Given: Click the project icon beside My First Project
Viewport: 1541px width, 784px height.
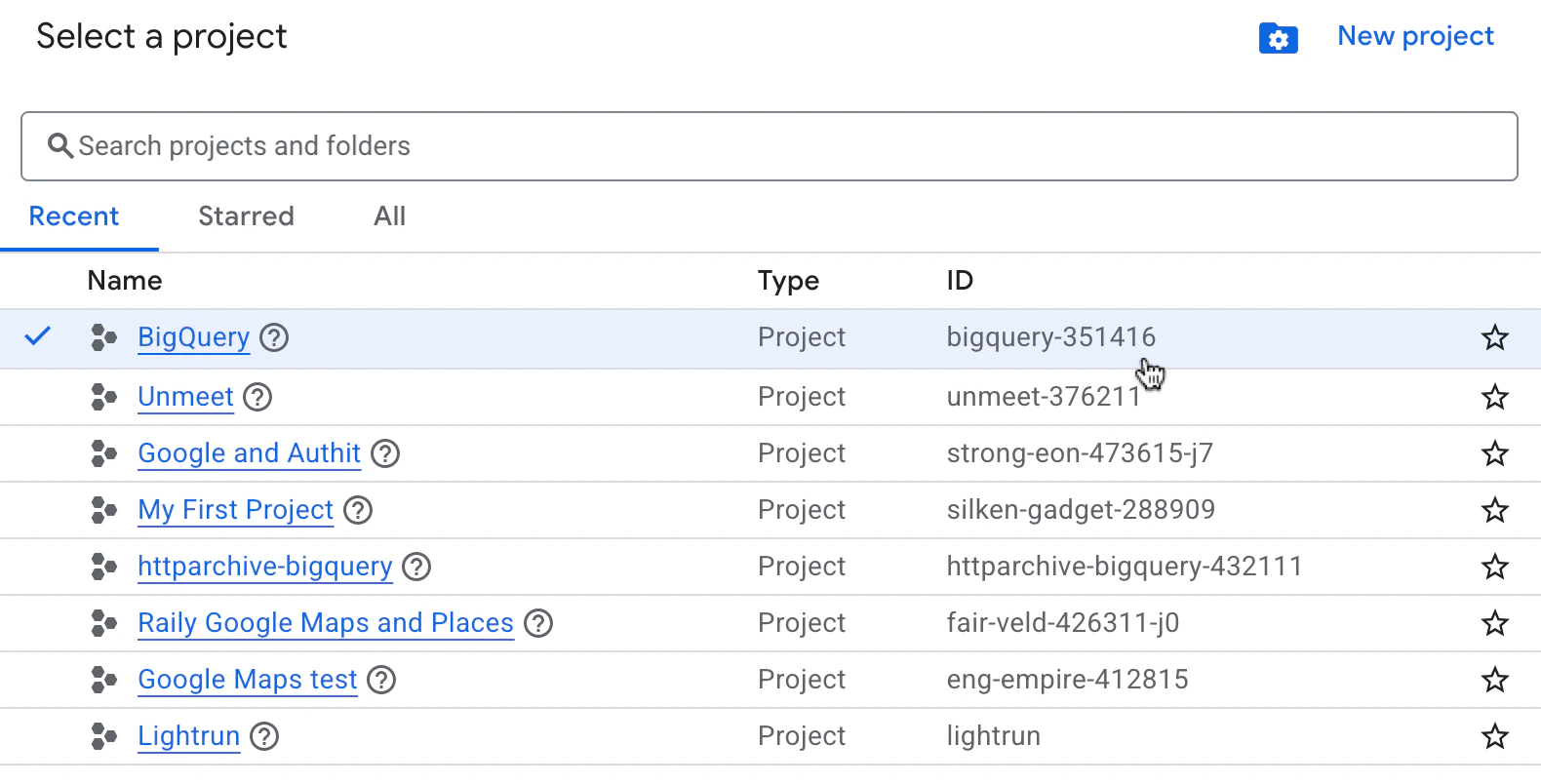Looking at the screenshot, I should point(103,510).
